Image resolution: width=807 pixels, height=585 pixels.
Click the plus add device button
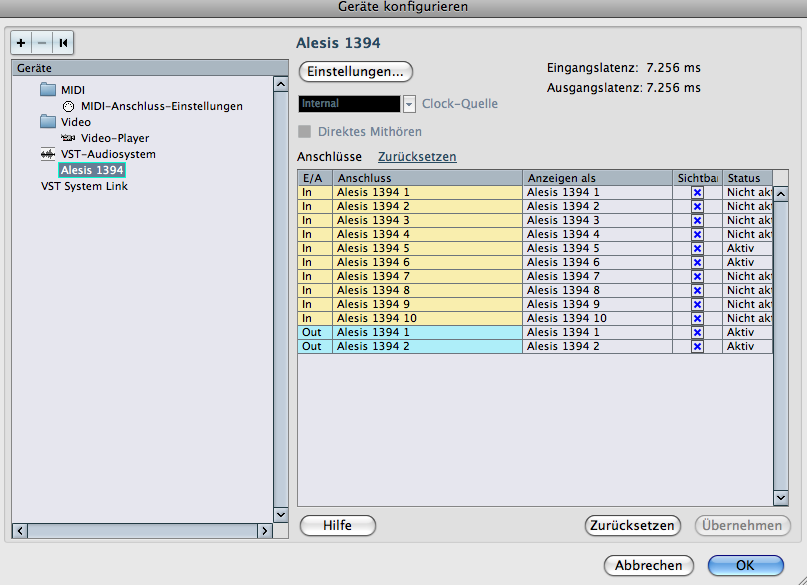pyautogui.click(x=21, y=43)
